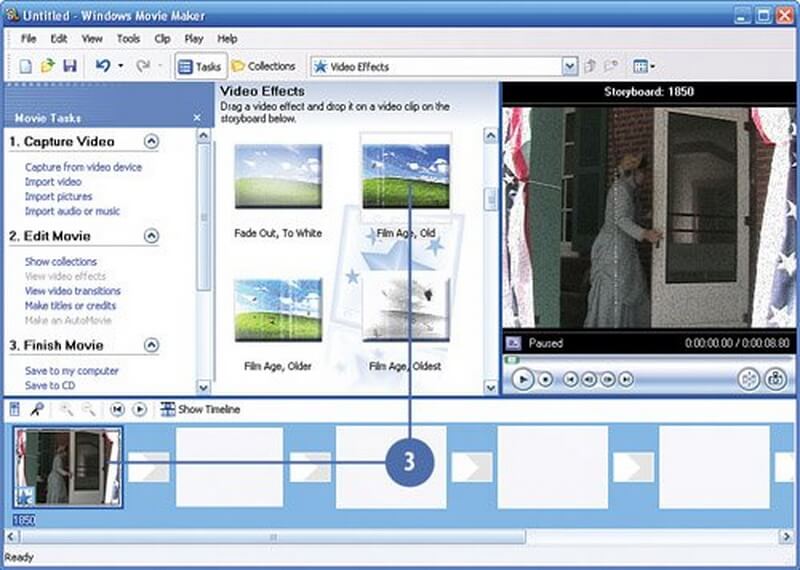
Task: Click the preview monitor Play button
Action: coord(522,379)
